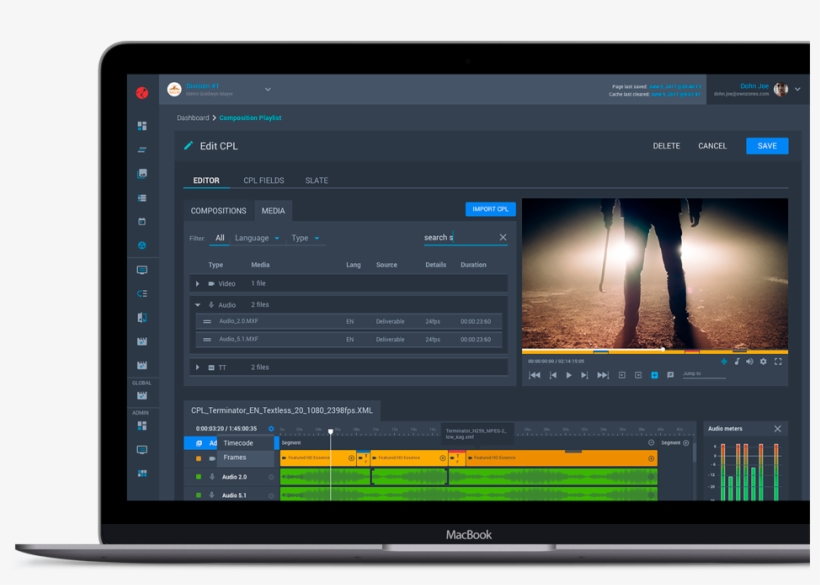Toggle fullscreen on the video player
Image resolution: width=820 pixels, height=585 pixels.
coord(778,362)
